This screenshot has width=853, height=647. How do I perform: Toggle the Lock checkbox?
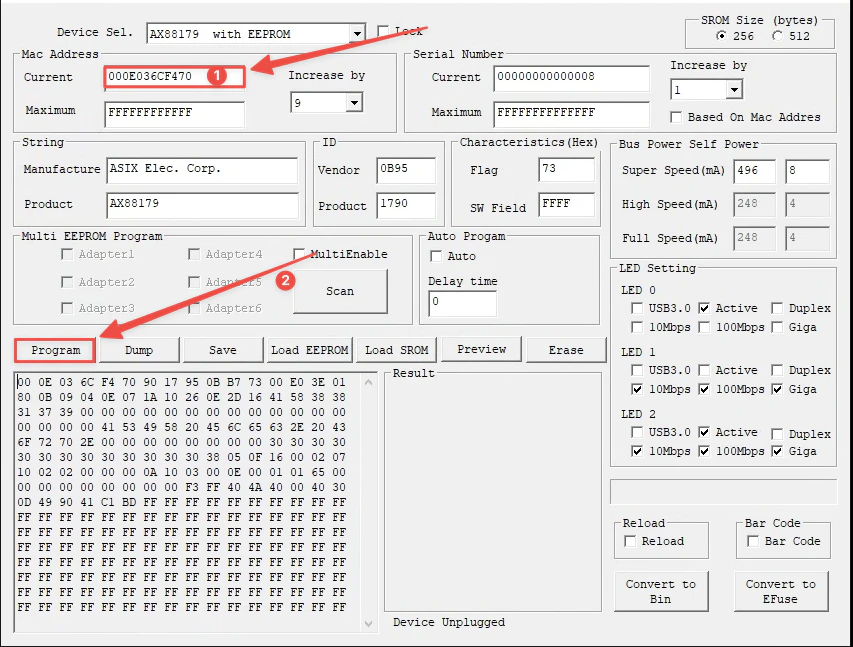coord(383,31)
